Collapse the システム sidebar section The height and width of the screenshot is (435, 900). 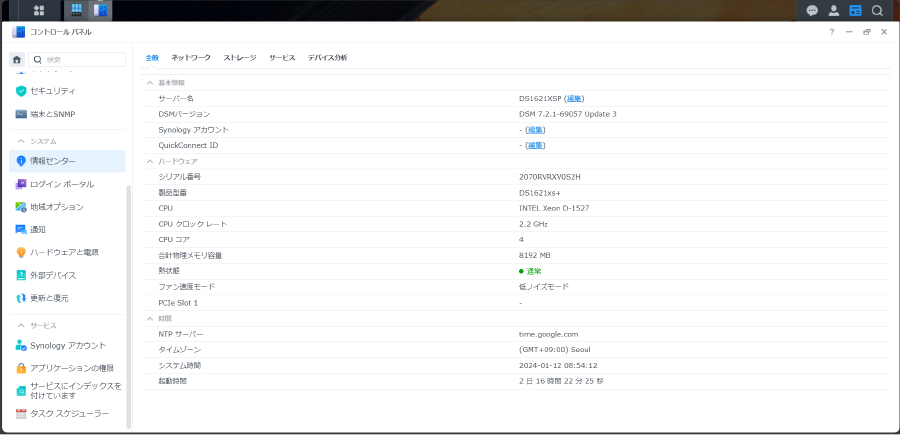tap(21, 141)
